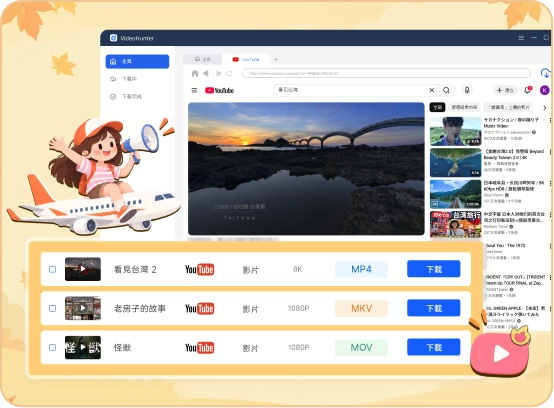The width and height of the screenshot is (554, 408).
Task: Open YouTube hamburger menu
Action: click(194, 90)
